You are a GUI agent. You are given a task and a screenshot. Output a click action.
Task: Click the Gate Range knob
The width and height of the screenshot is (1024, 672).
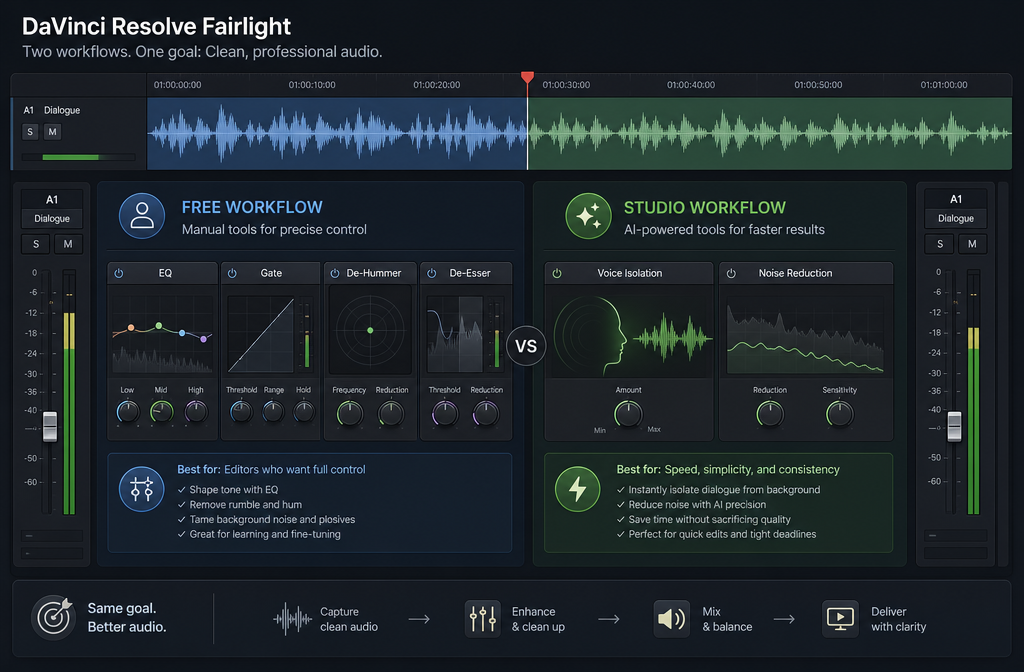click(x=273, y=412)
